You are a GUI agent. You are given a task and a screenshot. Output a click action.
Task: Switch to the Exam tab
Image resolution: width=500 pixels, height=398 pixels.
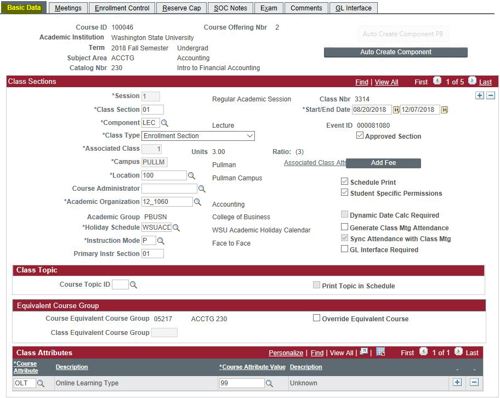tap(269, 8)
